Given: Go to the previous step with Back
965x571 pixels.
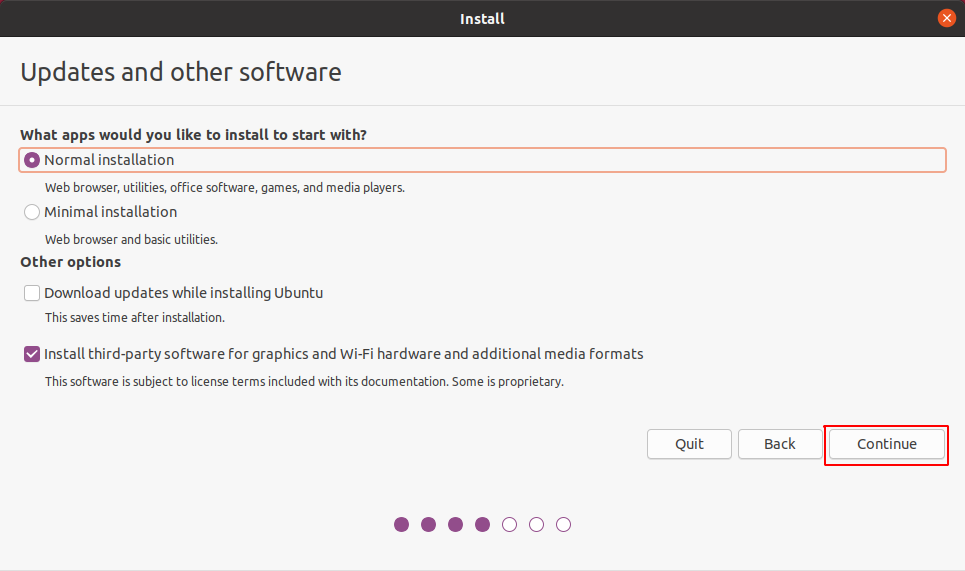Looking at the screenshot, I should (x=779, y=444).
